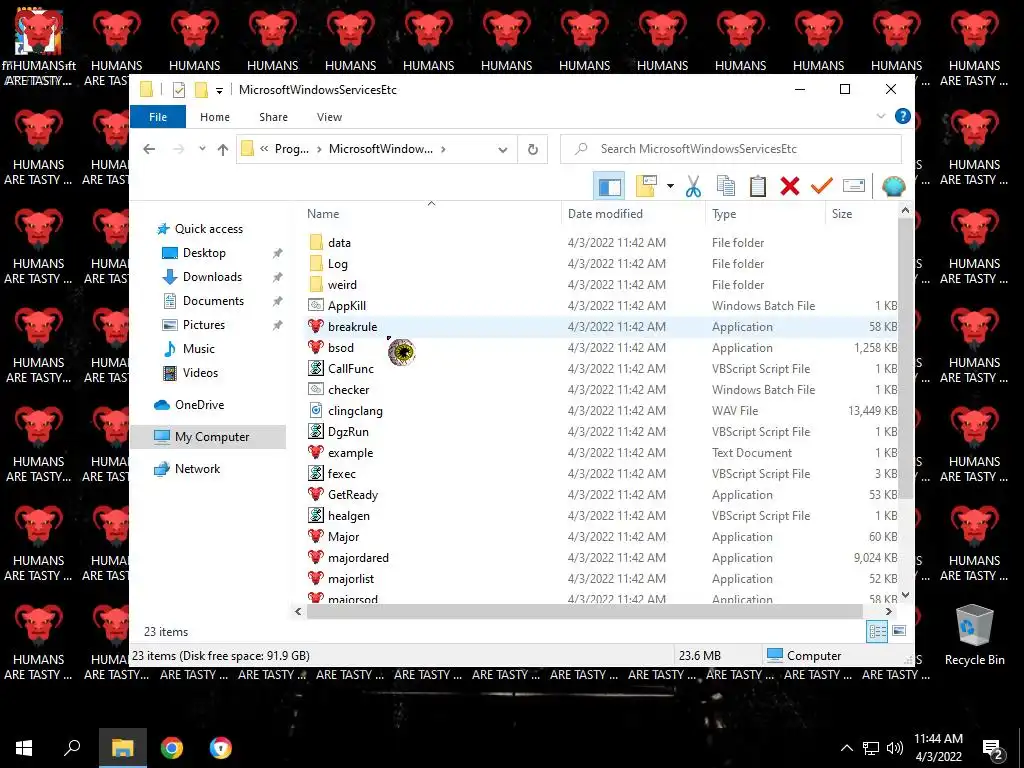Open the taskbar notification center icon
Image resolution: width=1024 pixels, height=768 pixels.
click(x=993, y=748)
